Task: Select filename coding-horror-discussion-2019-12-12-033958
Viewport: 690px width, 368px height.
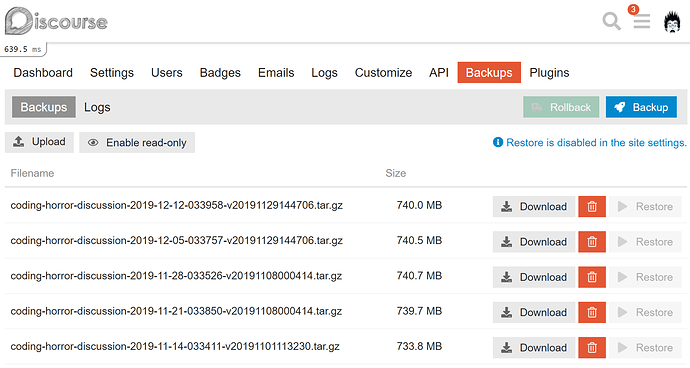Action: pos(176,205)
